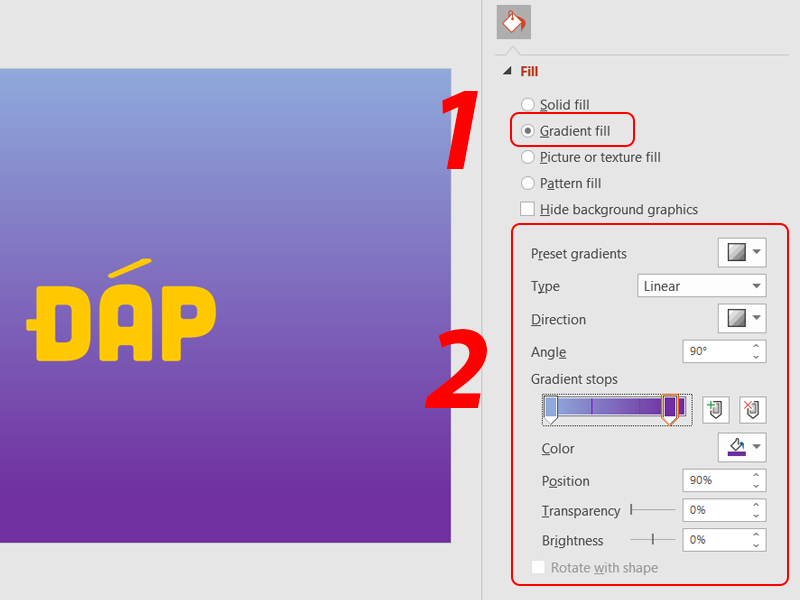Select the Solid fill radio button
The height and width of the screenshot is (600, 800).
click(x=528, y=105)
